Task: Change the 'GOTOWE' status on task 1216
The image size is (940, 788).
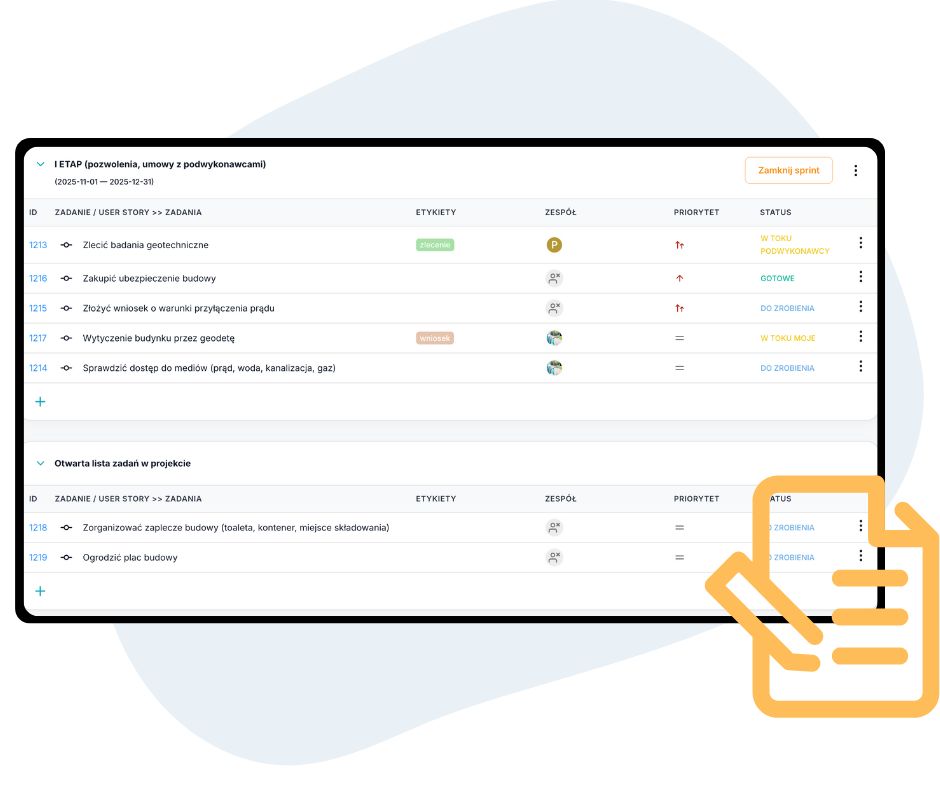Action: click(777, 279)
